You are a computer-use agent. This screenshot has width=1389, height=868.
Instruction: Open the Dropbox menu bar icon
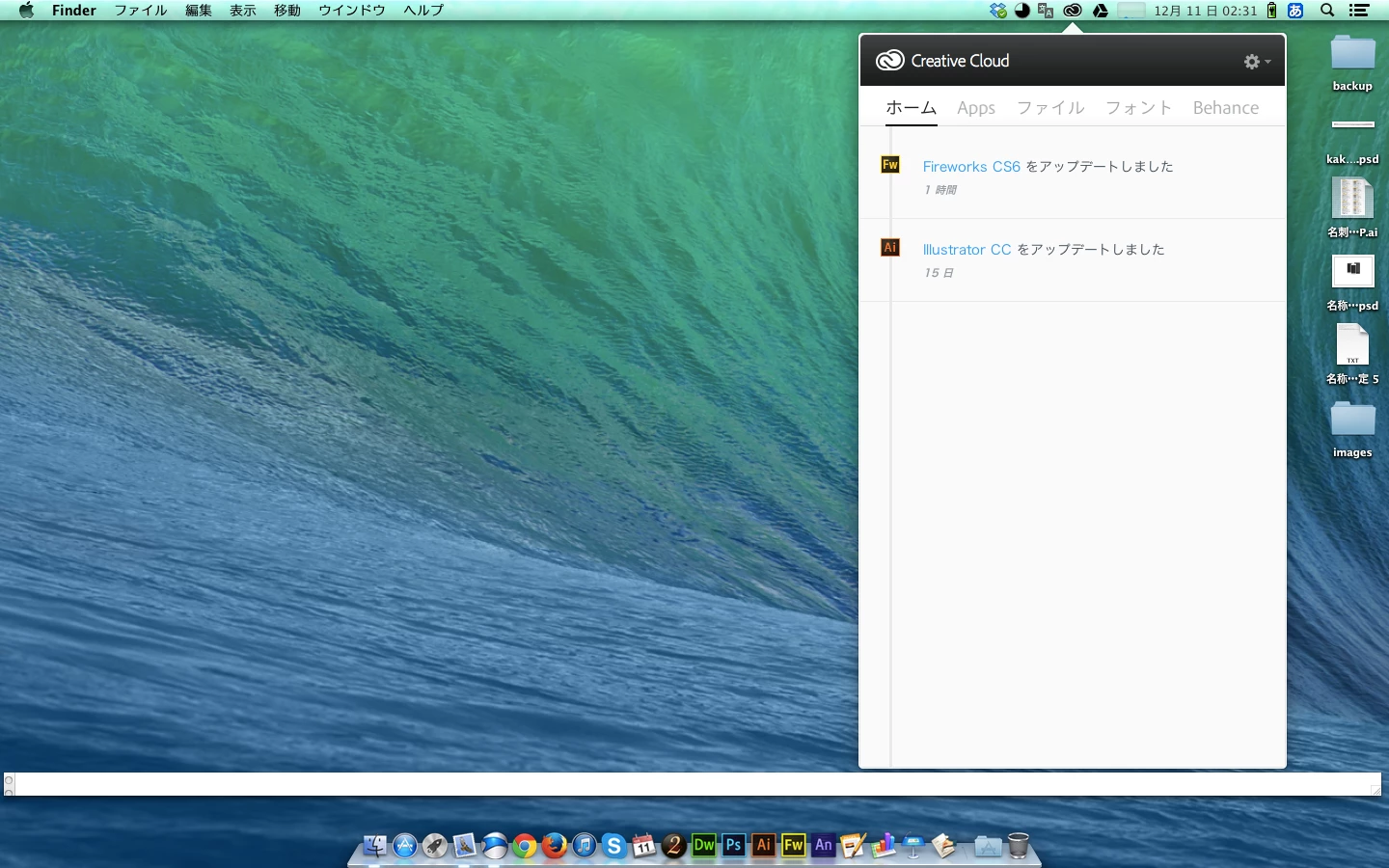[998, 11]
